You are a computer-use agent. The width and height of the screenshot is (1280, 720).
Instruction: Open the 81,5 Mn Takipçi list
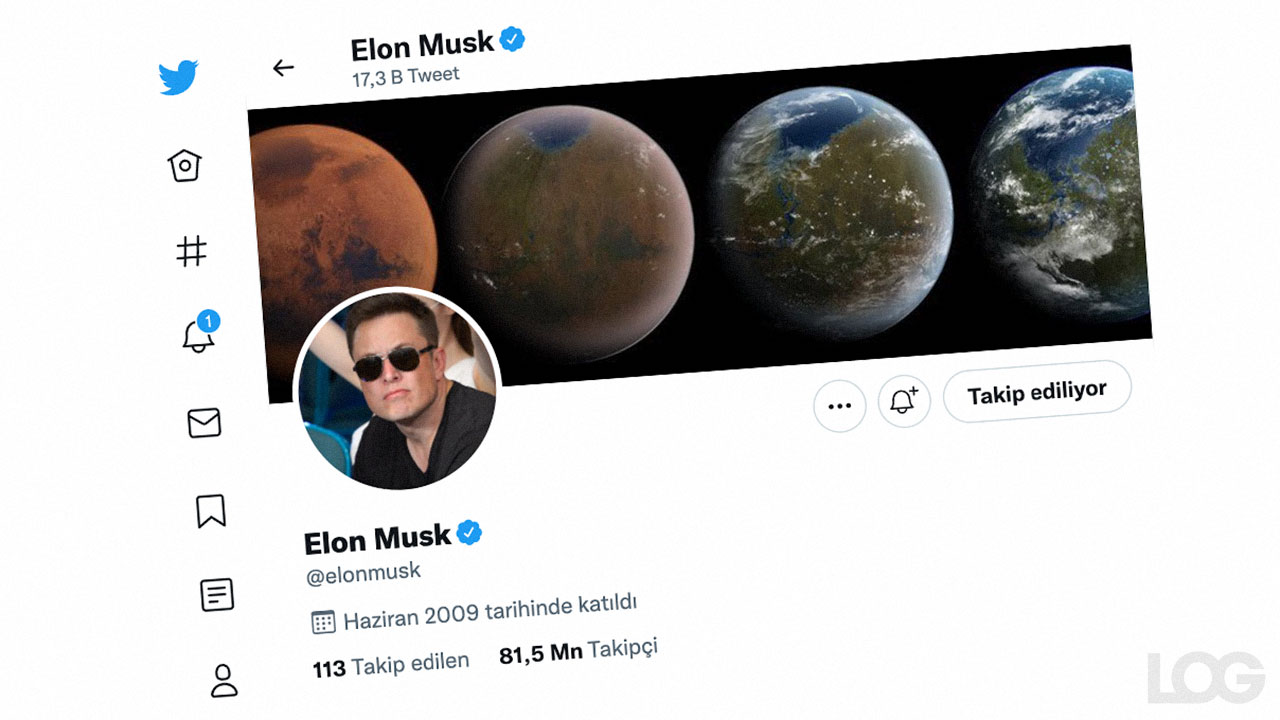(x=578, y=651)
